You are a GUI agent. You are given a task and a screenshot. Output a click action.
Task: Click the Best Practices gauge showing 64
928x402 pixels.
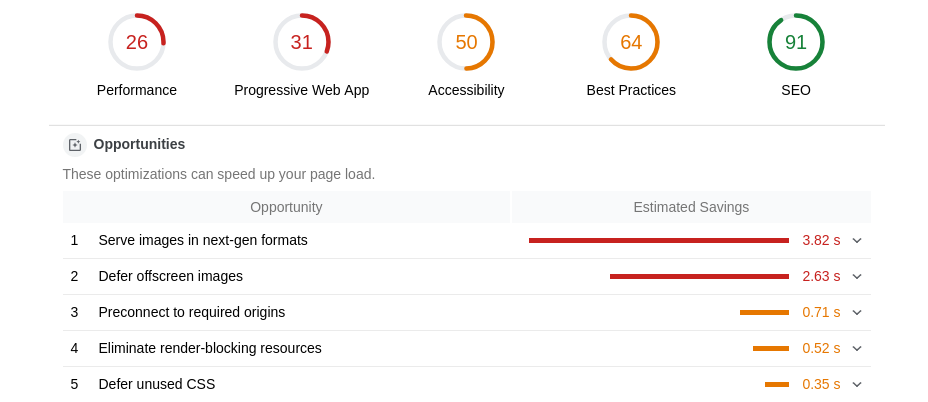(631, 42)
